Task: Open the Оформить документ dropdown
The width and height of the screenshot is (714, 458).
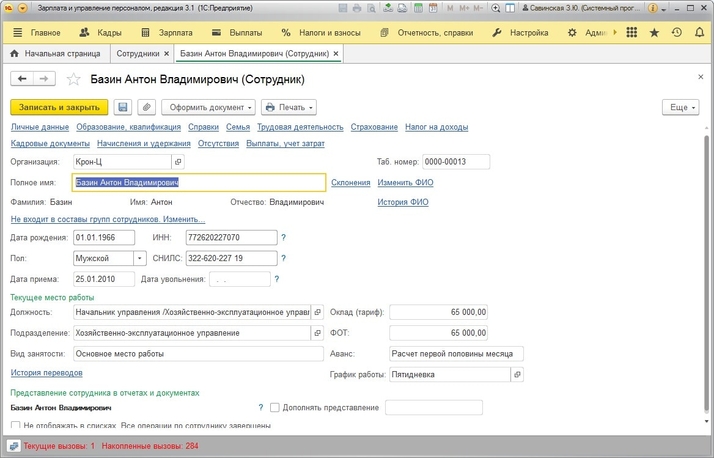Action: click(208, 107)
